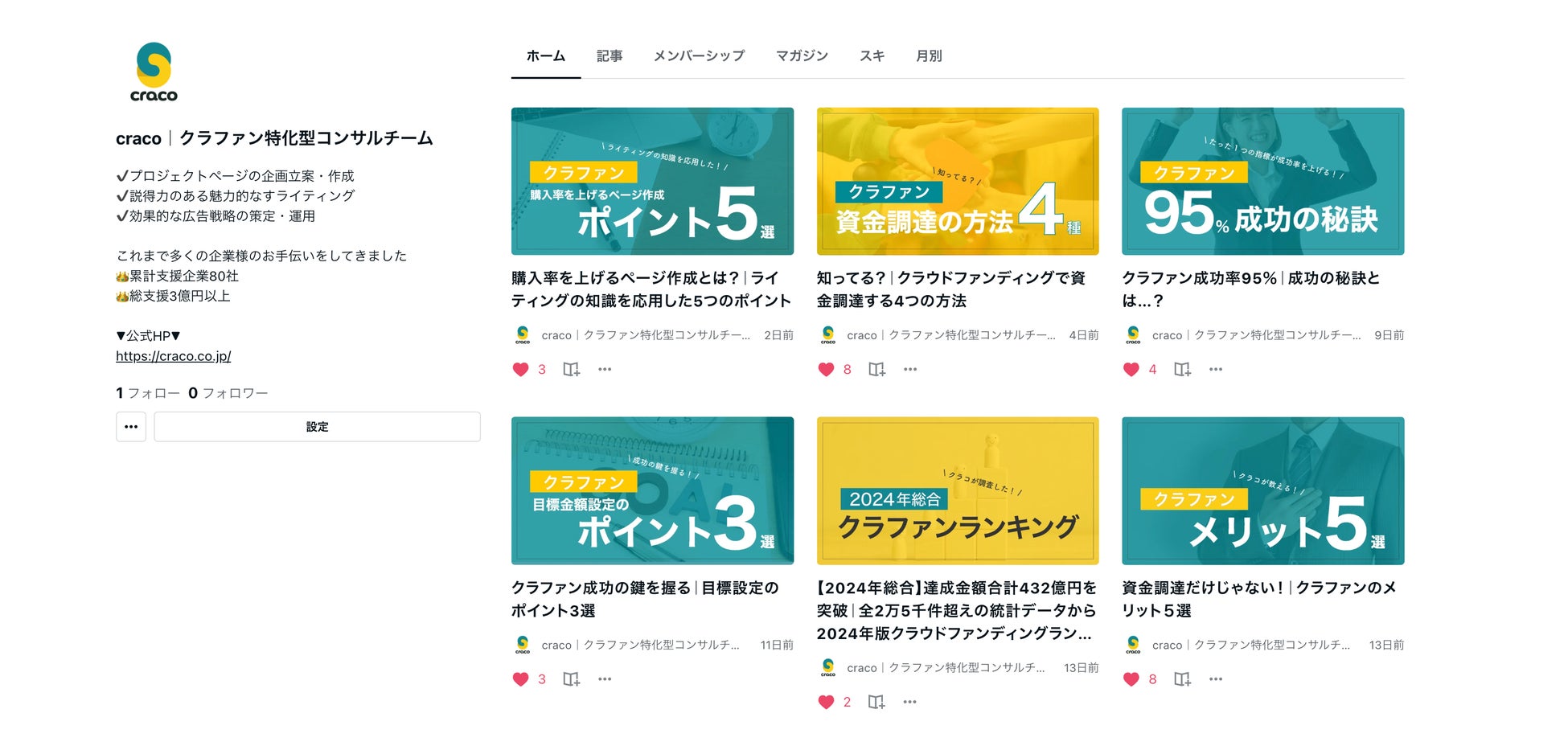Click author name under 2024年総合 ranking article
Viewport: 1568px width, 746px height.
click(x=946, y=667)
